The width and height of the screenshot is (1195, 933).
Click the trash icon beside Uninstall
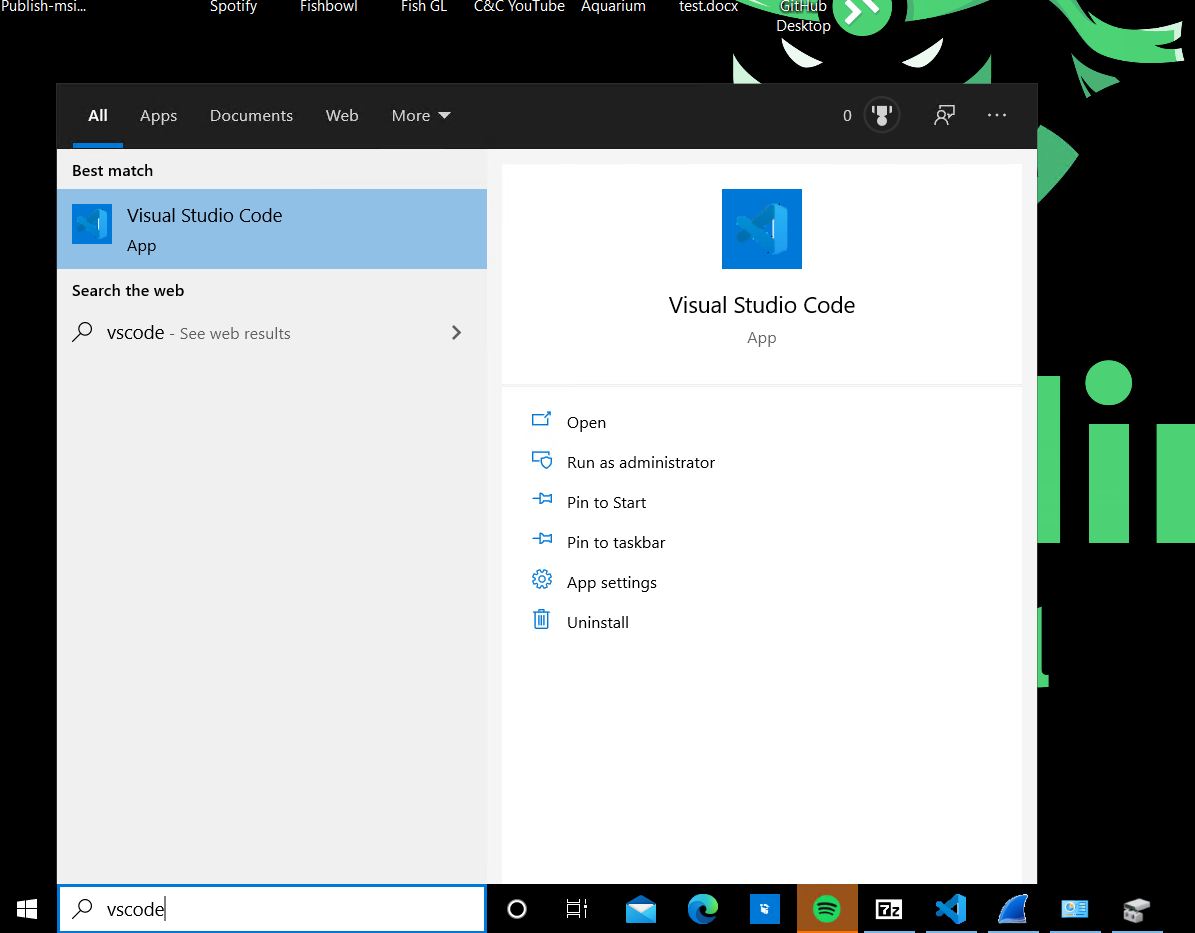coord(541,619)
